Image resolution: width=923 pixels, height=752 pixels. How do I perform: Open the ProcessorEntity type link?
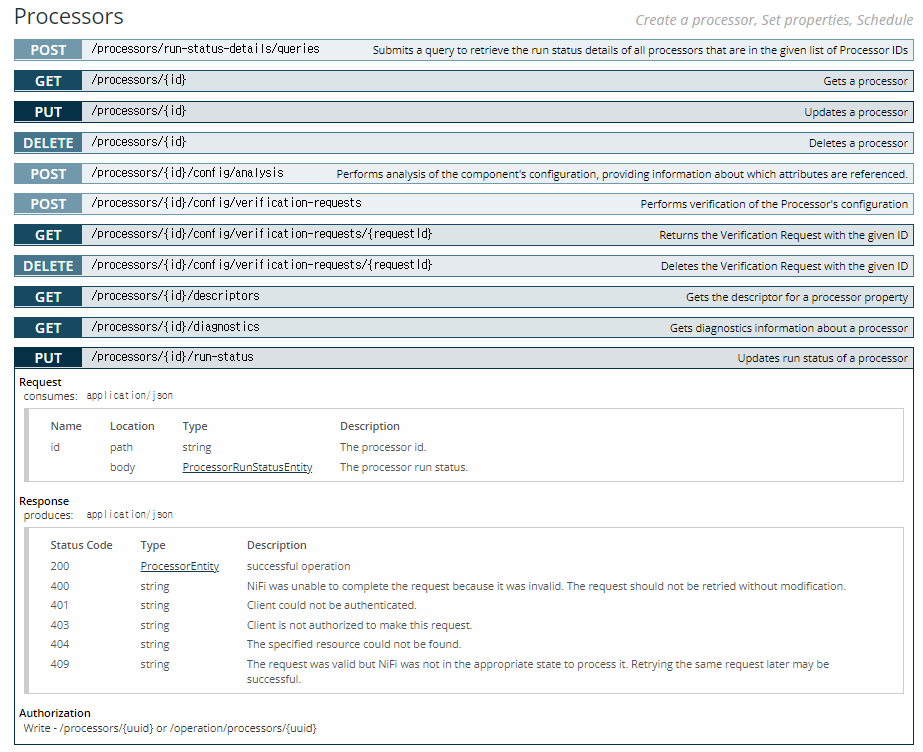pyautogui.click(x=180, y=566)
